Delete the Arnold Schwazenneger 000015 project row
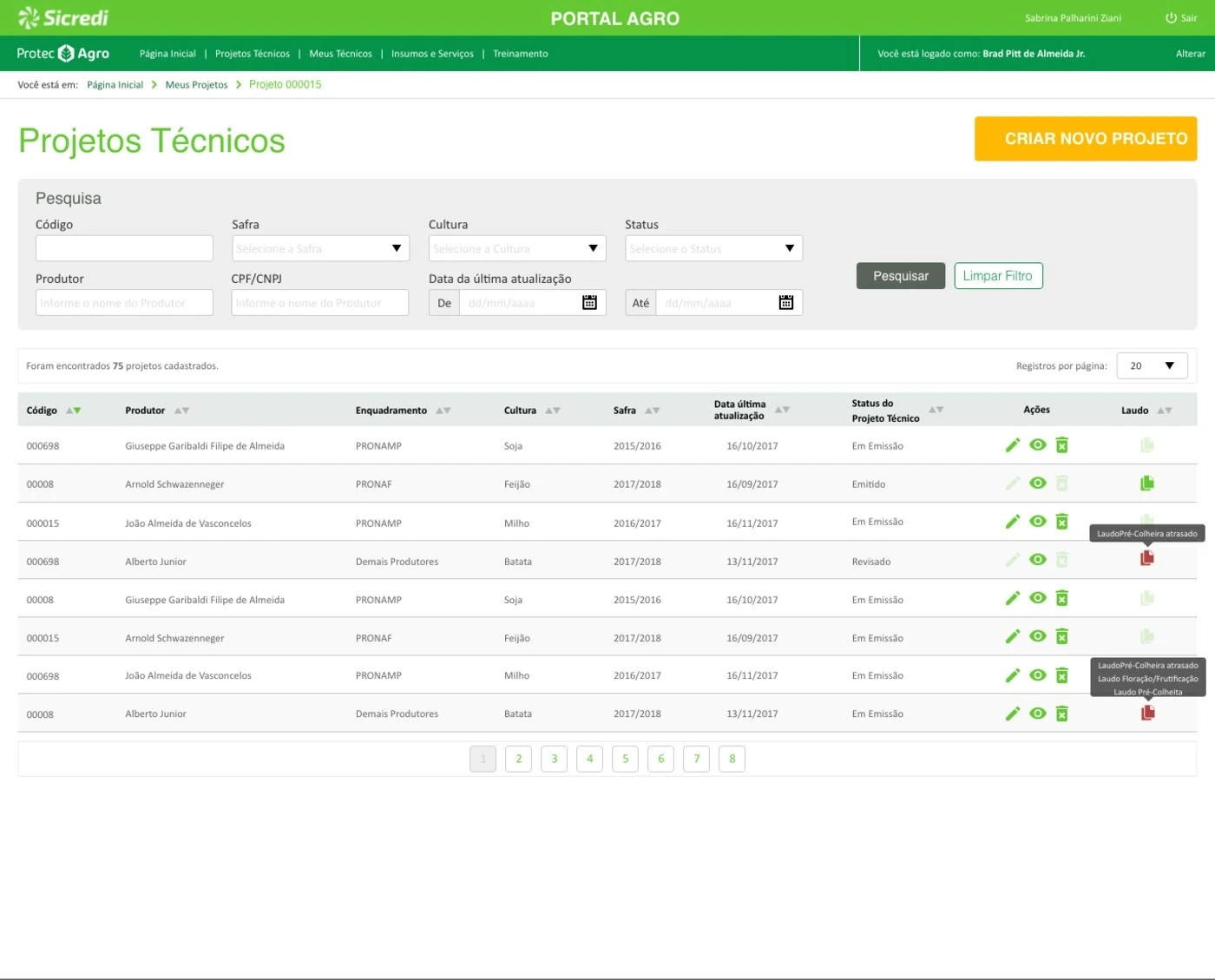This screenshot has height=980, width=1215. click(1061, 636)
